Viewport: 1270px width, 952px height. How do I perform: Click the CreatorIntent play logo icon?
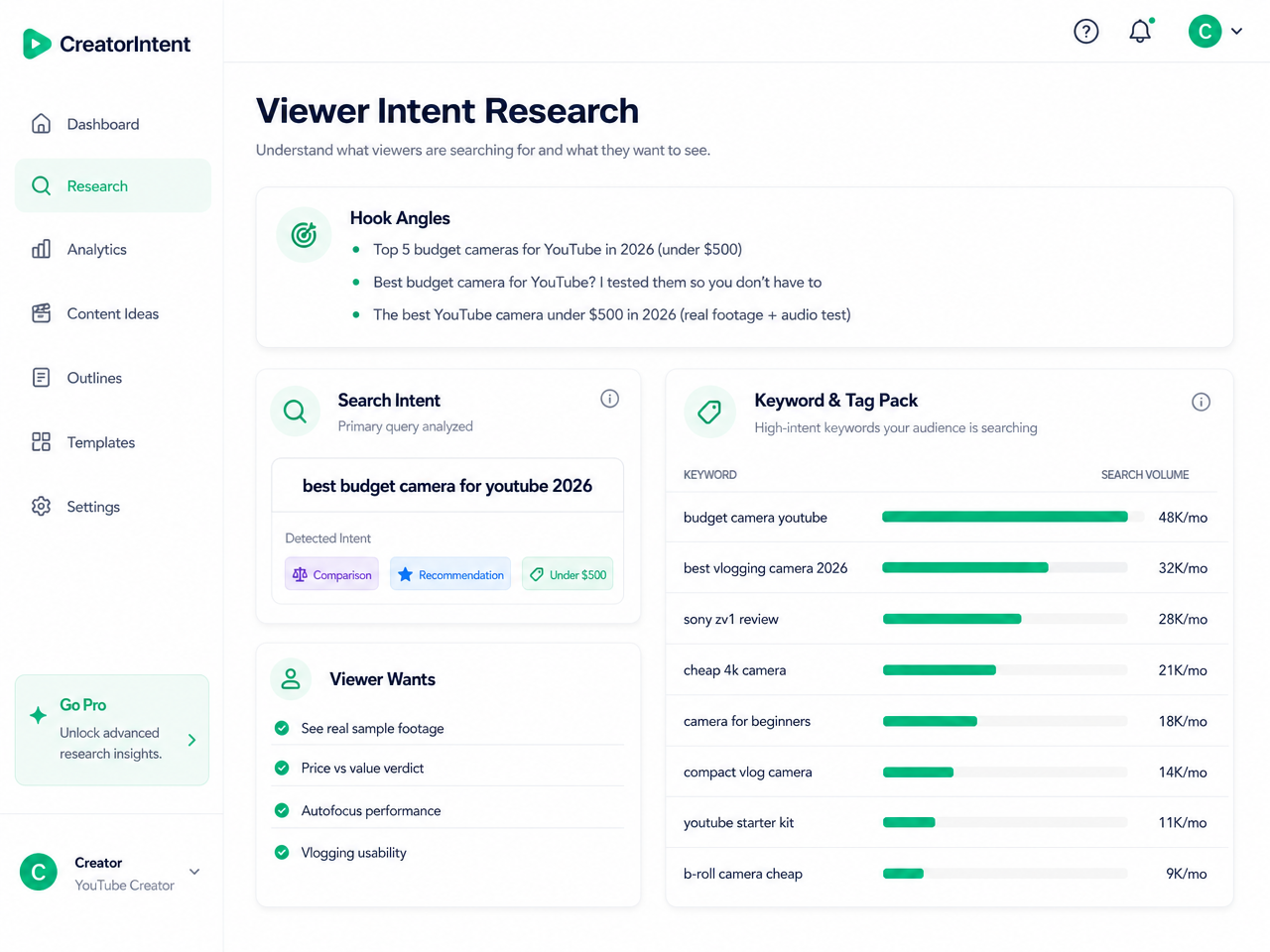[37, 44]
